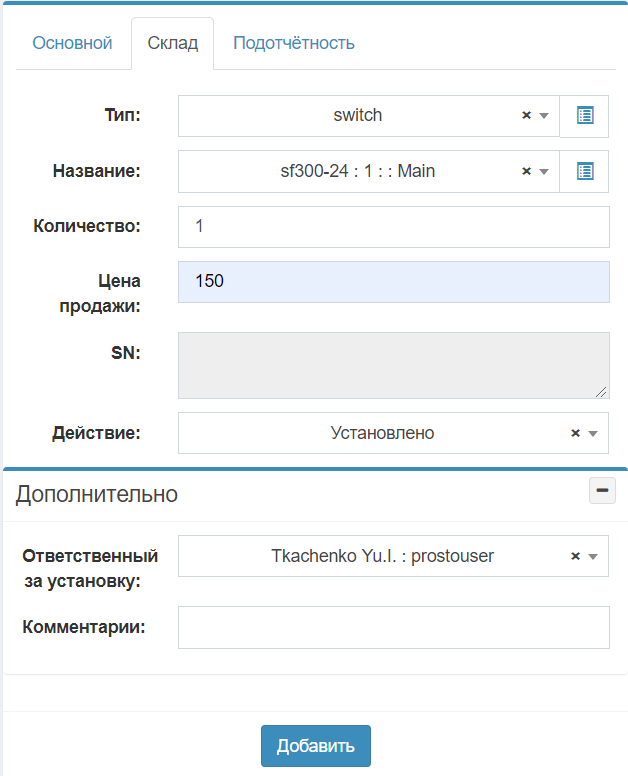Open the Действие dropdown list
The height and width of the screenshot is (776, 628).
593,433
